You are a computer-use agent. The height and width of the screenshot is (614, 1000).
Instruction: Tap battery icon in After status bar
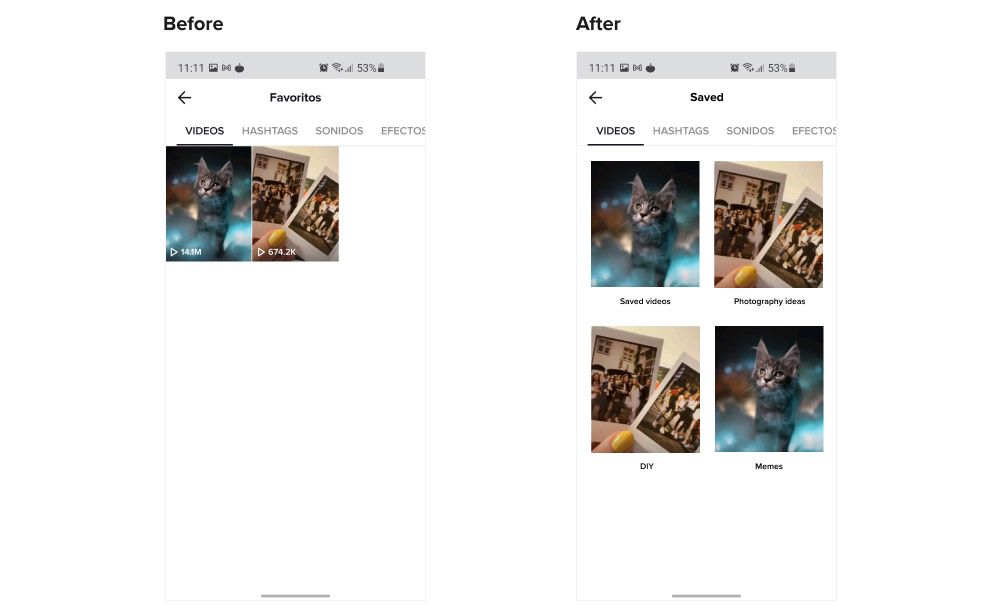(792, 68)
